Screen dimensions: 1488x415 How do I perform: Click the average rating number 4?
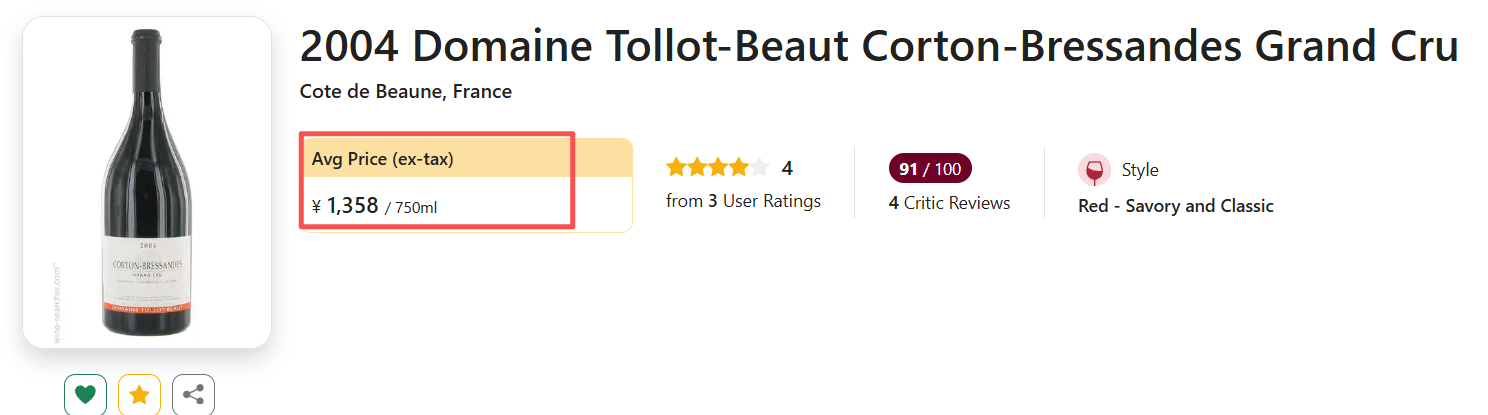coord(787,168)
